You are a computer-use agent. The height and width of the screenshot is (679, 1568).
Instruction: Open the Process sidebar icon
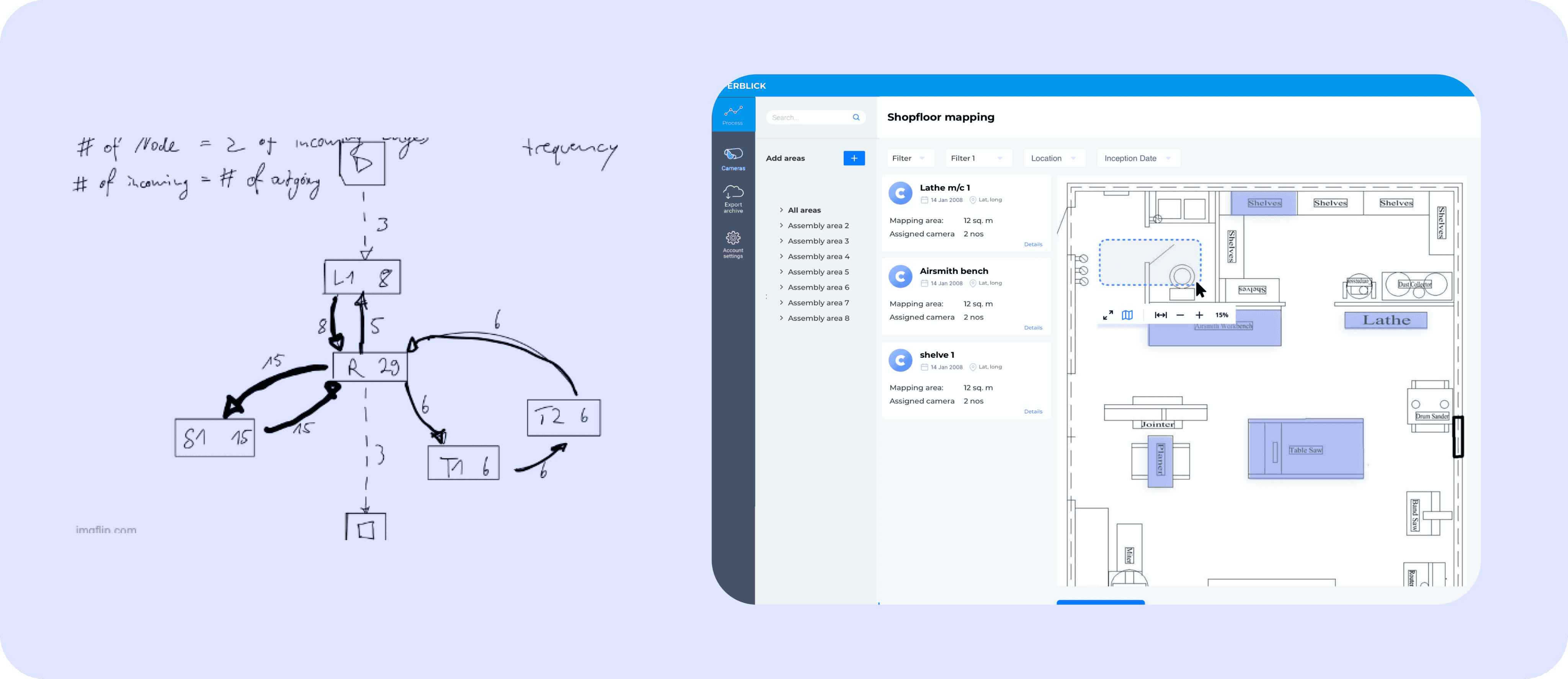click(733, 114)
